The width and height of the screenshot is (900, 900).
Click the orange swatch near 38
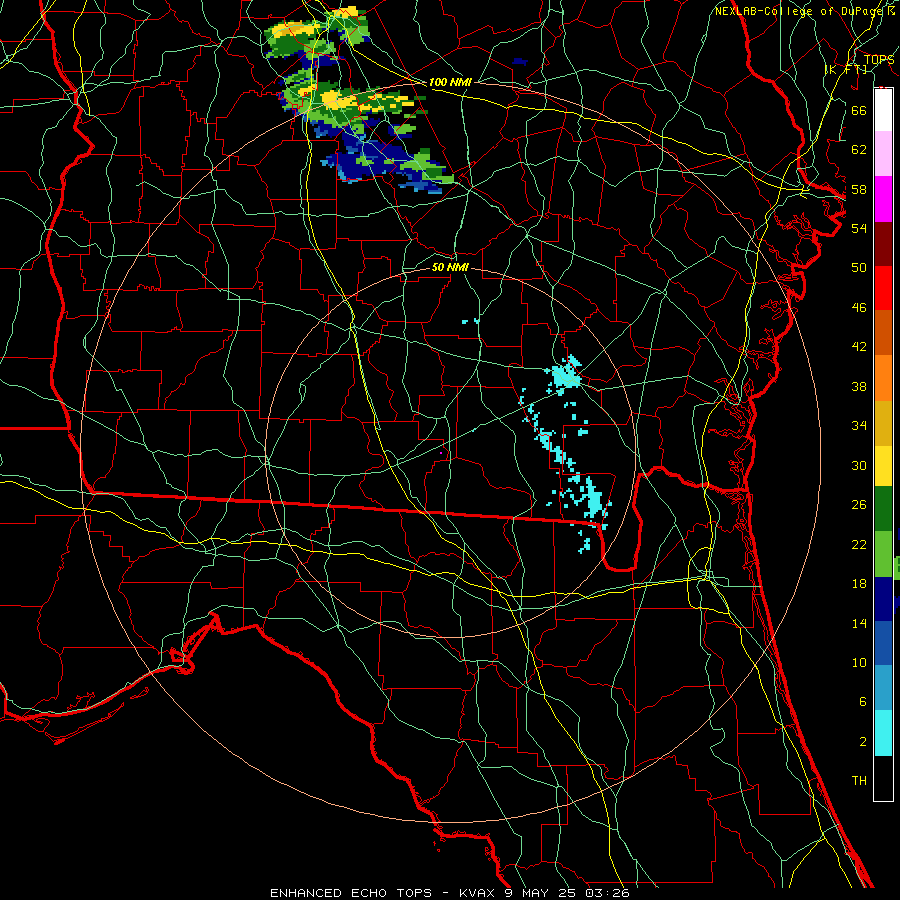(x=883, y=378)
